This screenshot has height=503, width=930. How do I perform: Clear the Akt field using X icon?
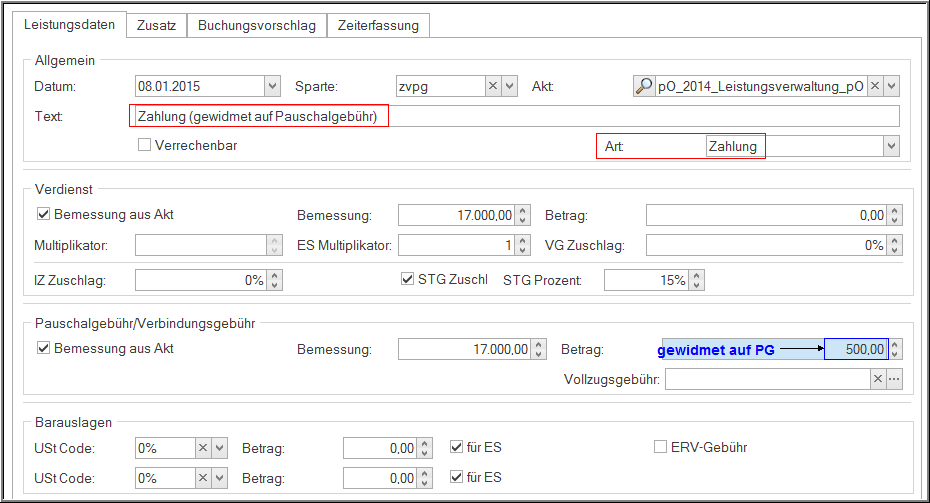[875, 87]
